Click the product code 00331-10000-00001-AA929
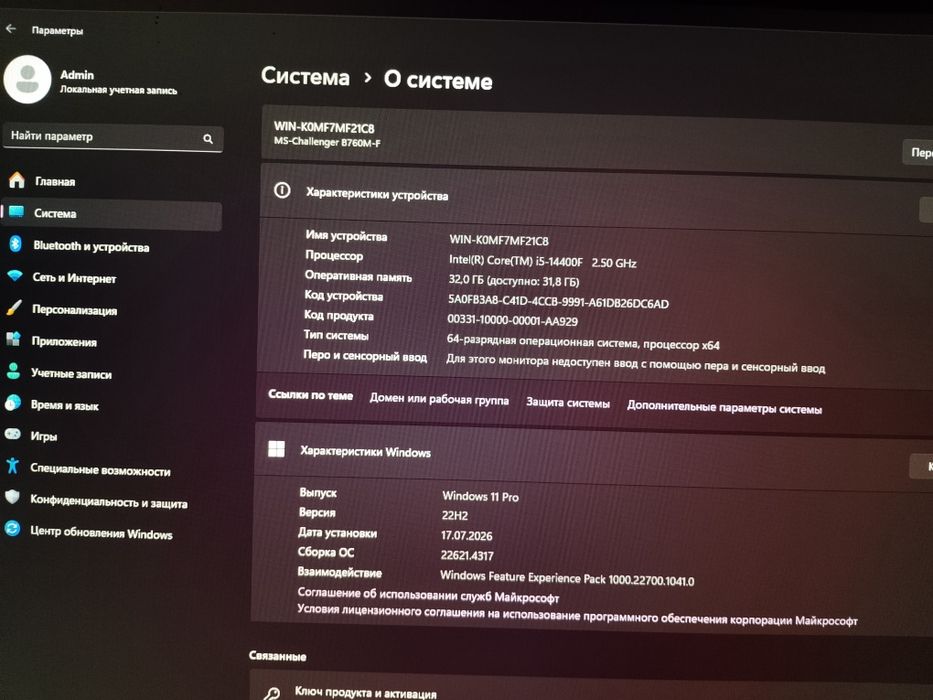Image resolution: width=933 pixels, height=700 pixels. (x=512, y=320)
